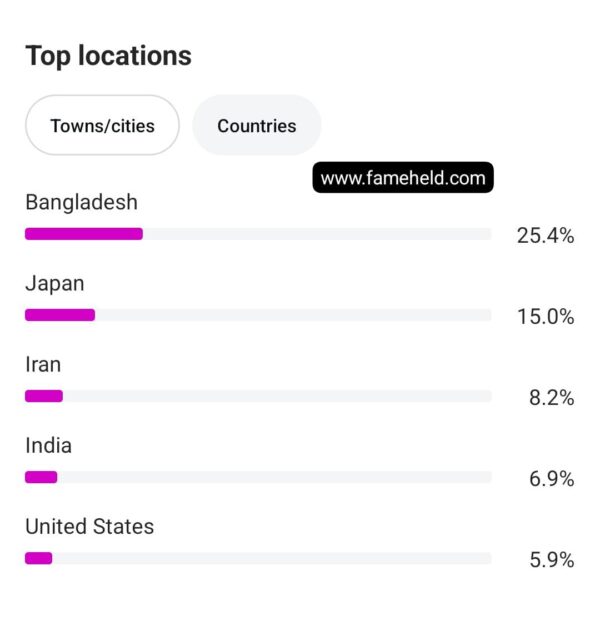
Task: Click the Bangladesh magenta progress bar
Action: 84,234
